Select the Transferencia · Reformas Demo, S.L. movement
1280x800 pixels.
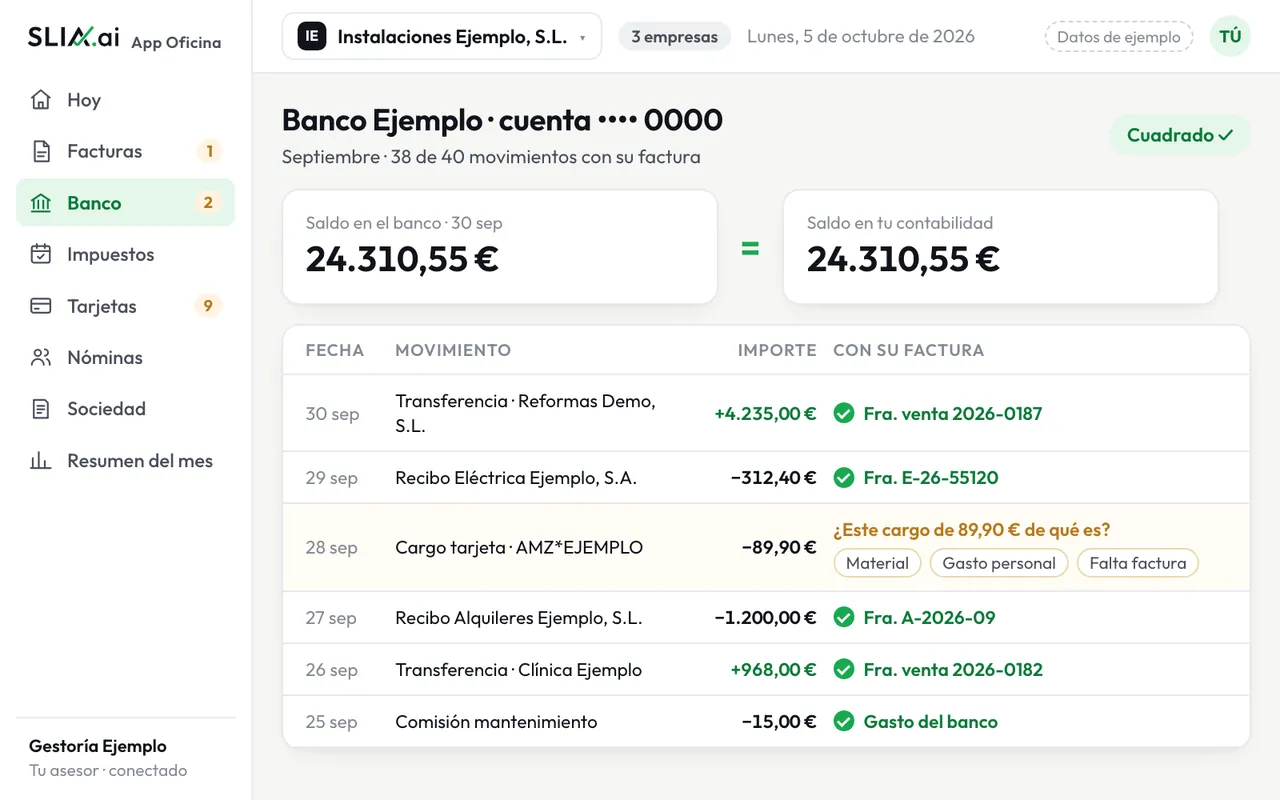[766, 413]
